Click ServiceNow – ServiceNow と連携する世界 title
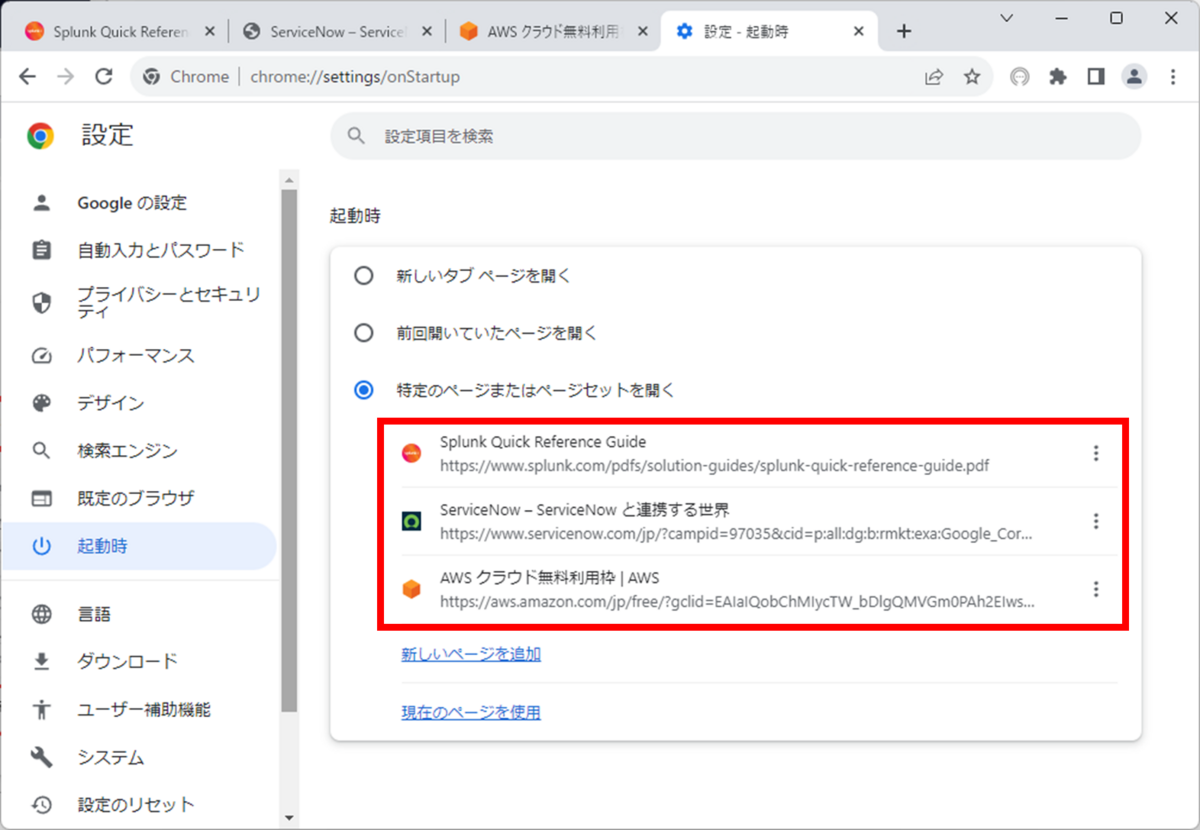This screenshot has height=830, width=1200. (585, 510)
